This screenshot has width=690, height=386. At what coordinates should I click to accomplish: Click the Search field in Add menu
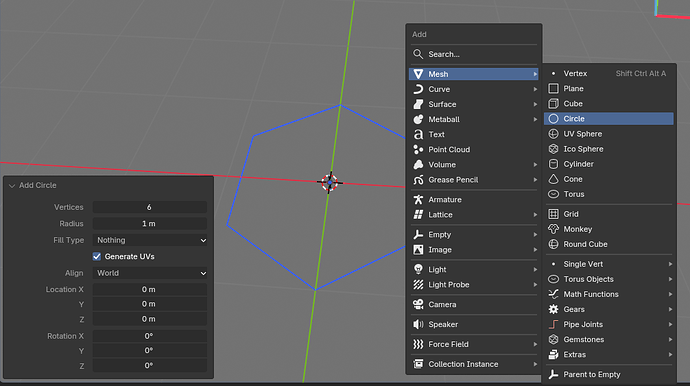473,54
